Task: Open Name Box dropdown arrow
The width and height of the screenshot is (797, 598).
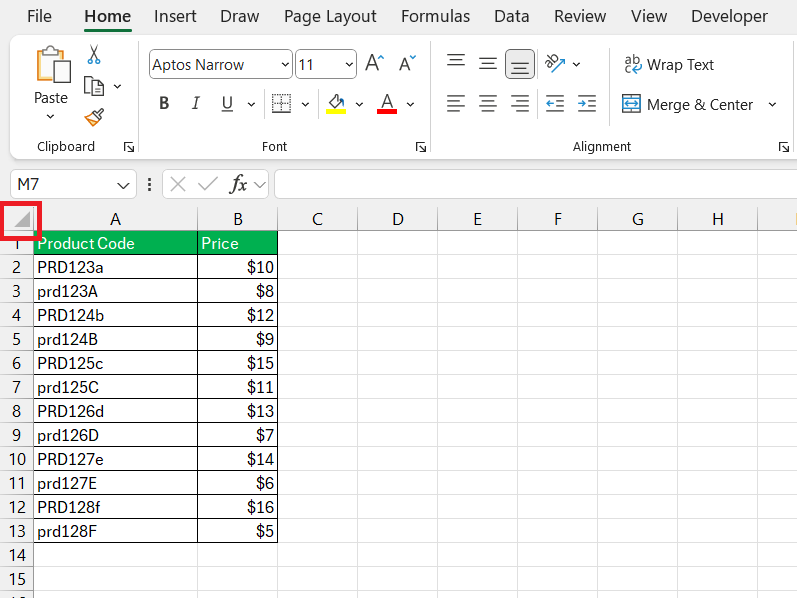Action: pos(123,185)
